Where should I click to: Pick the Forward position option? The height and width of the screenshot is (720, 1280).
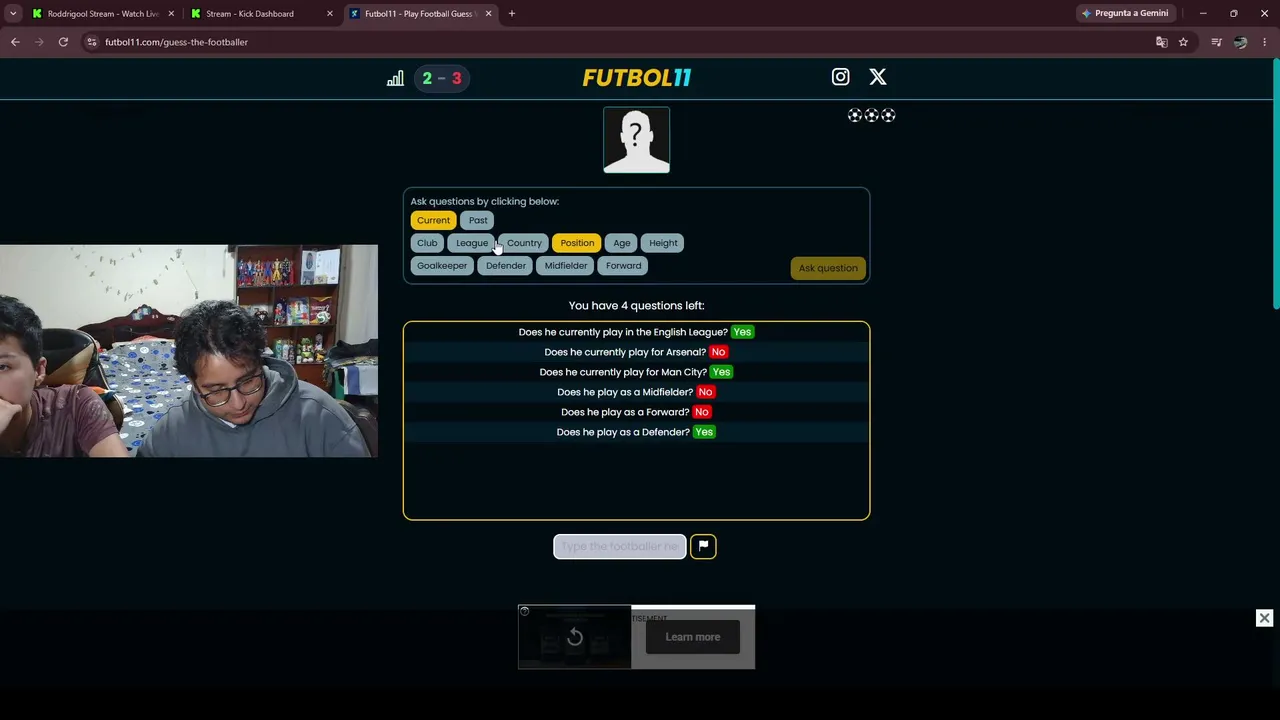(x=623, y=266)
